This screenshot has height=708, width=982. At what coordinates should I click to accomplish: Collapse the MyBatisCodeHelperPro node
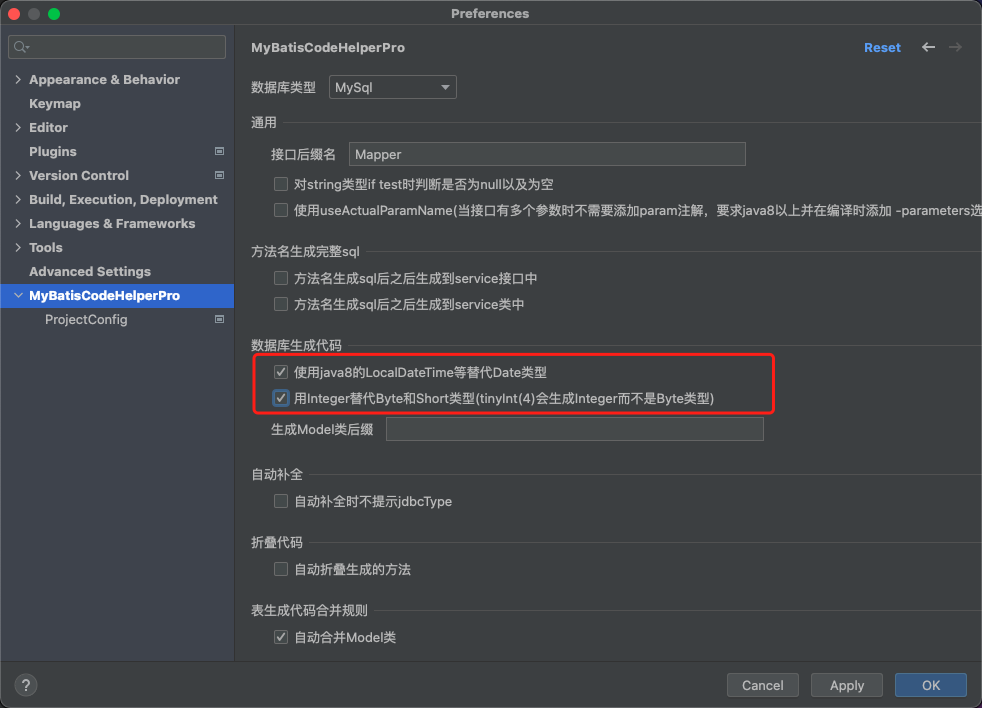18,296
